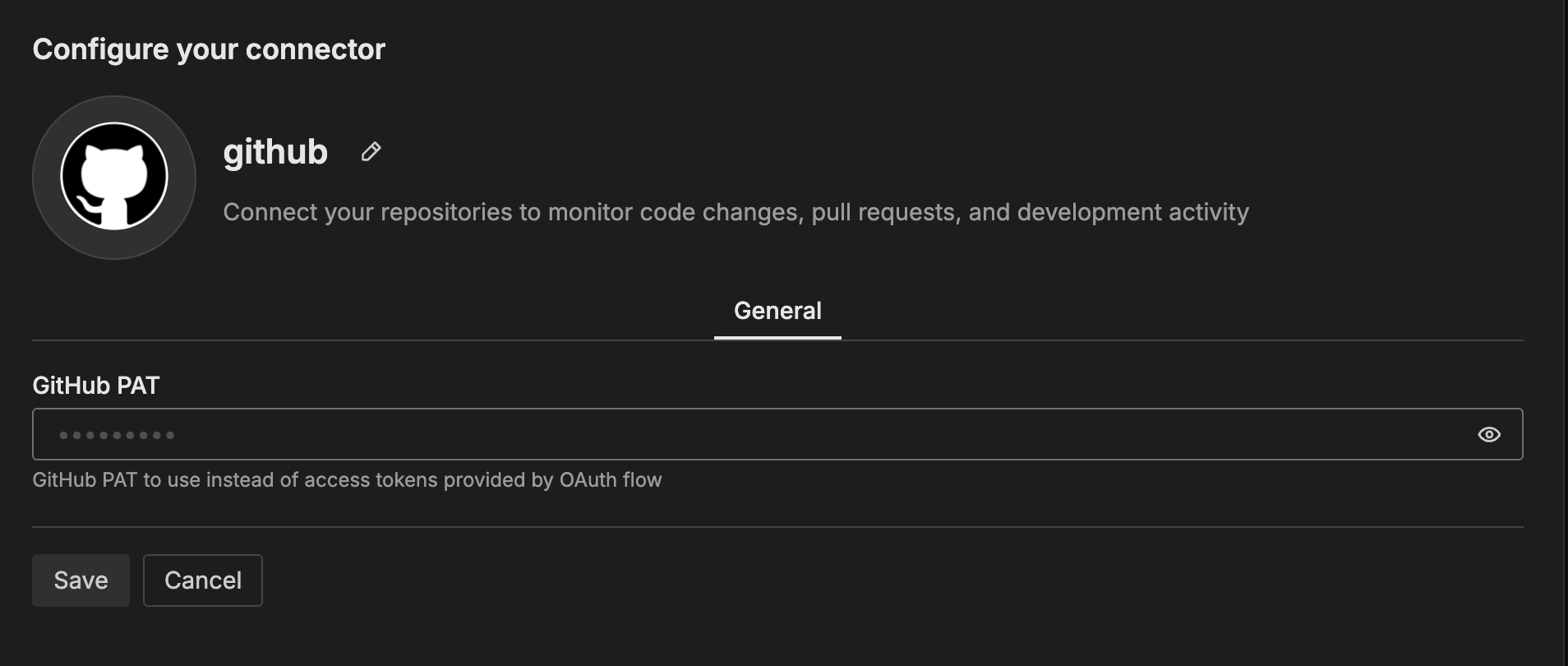
Task: Click the word "connector" in page title
Action: tap(315, 49)
